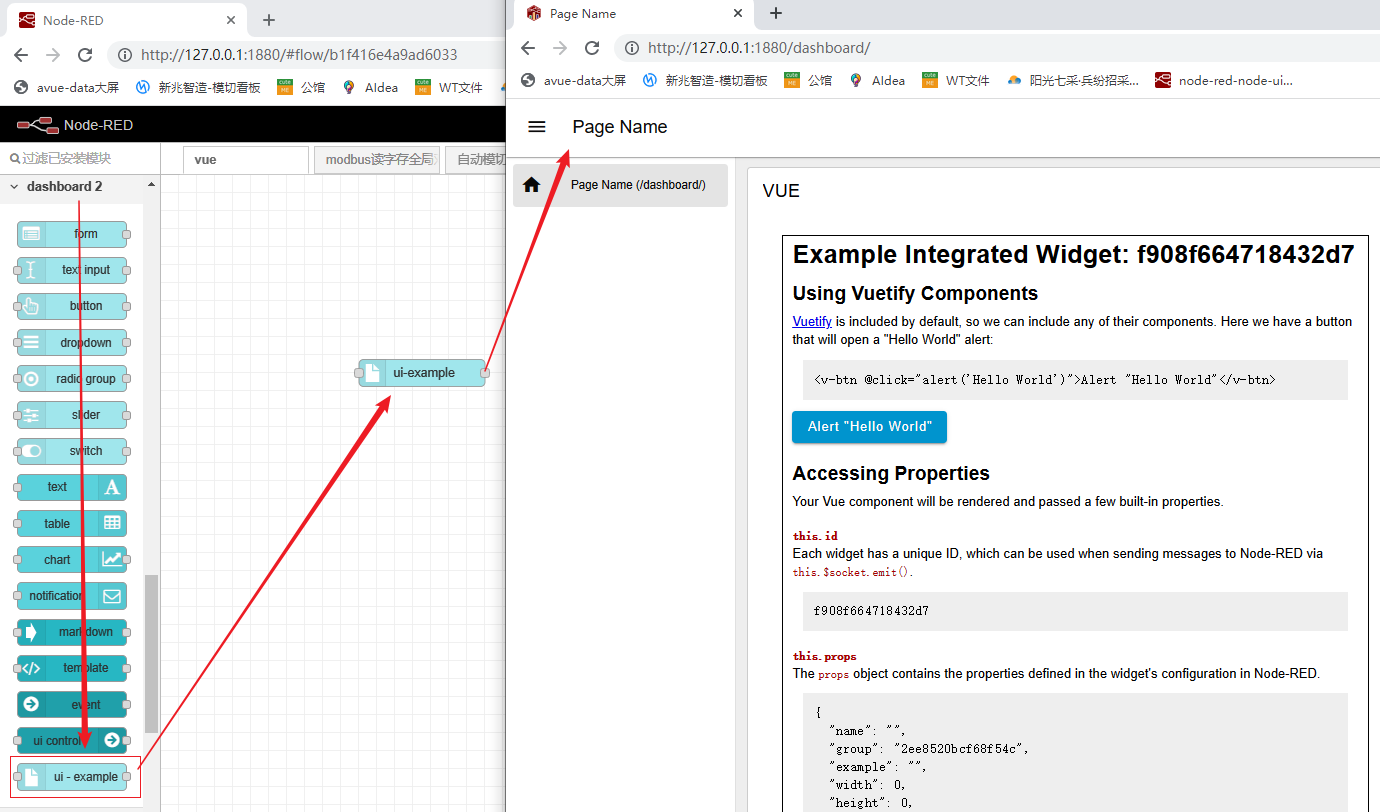The height and width of the screenshot is (812, 1380).
Task: Select the template node in the palette
Action: (72, 668)
